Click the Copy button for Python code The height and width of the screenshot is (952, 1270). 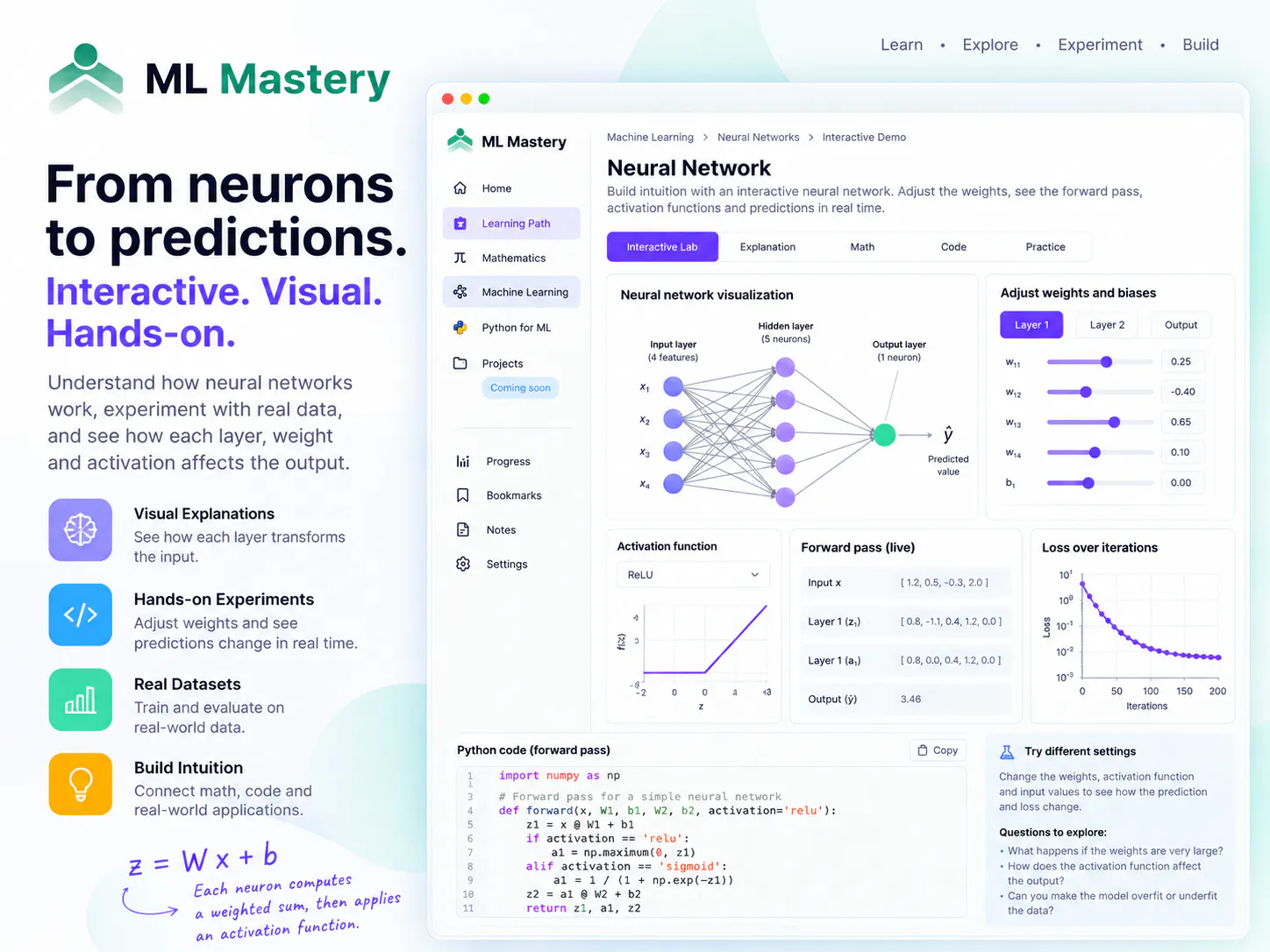pyautogui.click(x=938, y=750)
